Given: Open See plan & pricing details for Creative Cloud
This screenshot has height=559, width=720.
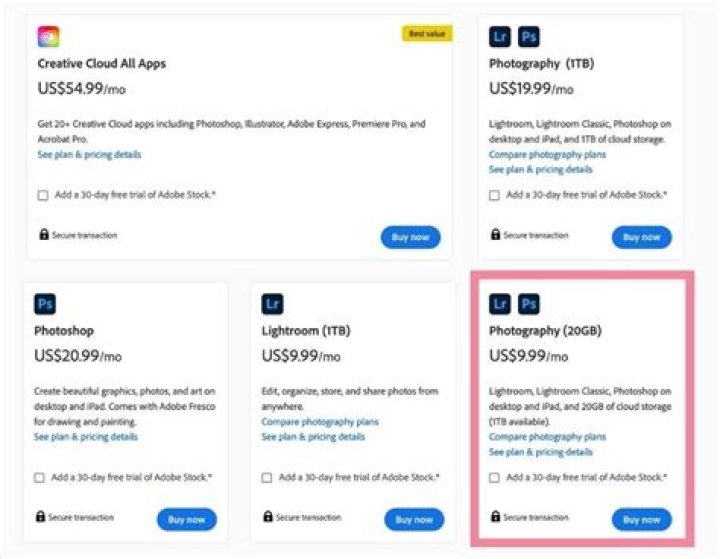Looking at the screenshot, I should [x=89, y=155].
